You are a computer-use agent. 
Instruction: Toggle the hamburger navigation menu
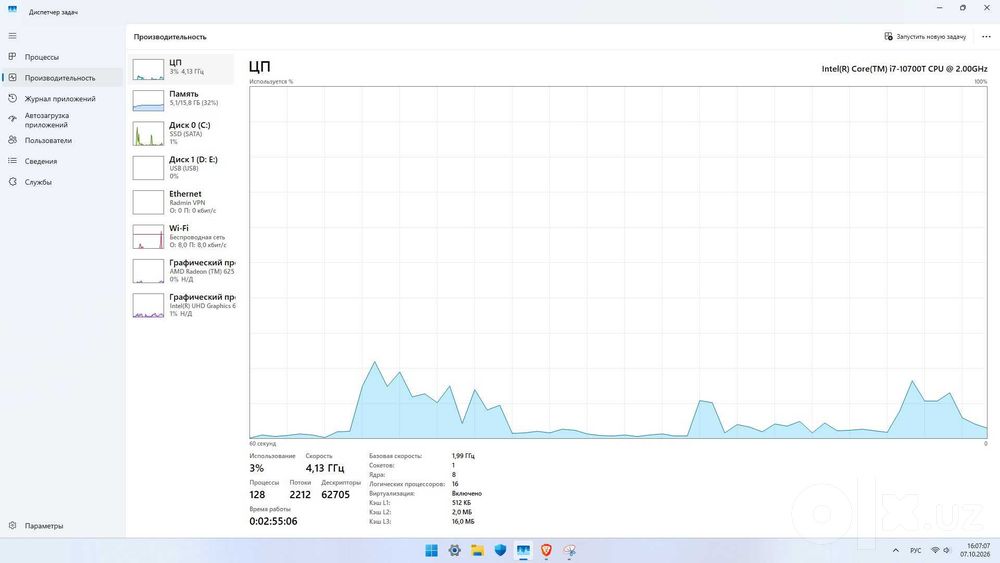pos(12,36)
